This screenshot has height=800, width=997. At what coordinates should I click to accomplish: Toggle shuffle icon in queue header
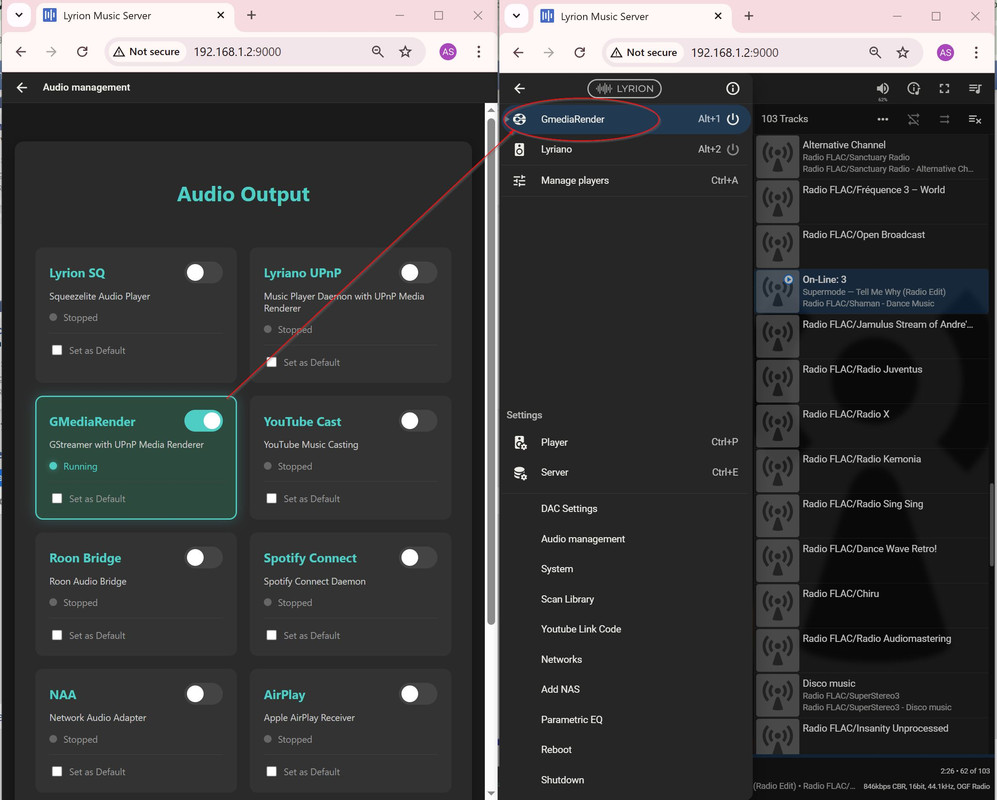tap(914, 119)
